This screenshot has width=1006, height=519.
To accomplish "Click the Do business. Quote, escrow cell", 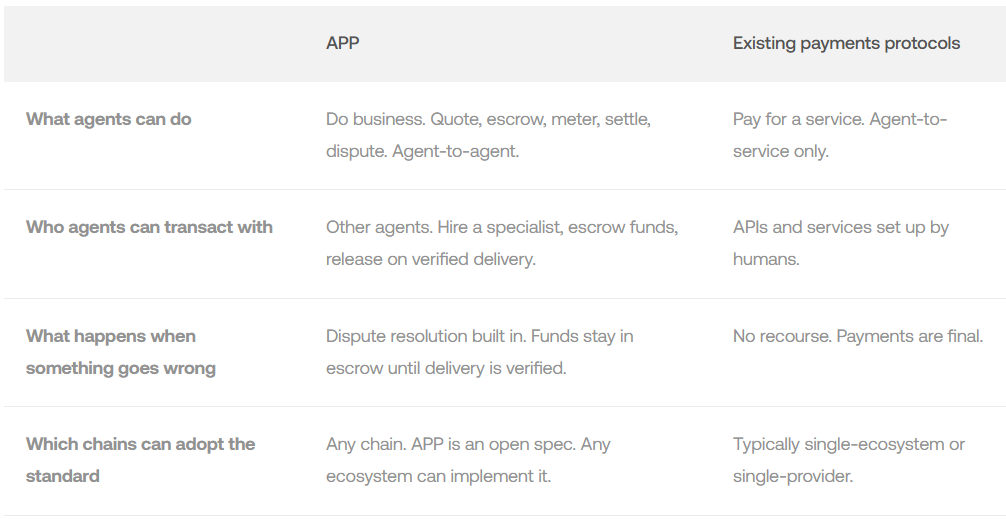I will pyautogui.click(x=488, y=119).
